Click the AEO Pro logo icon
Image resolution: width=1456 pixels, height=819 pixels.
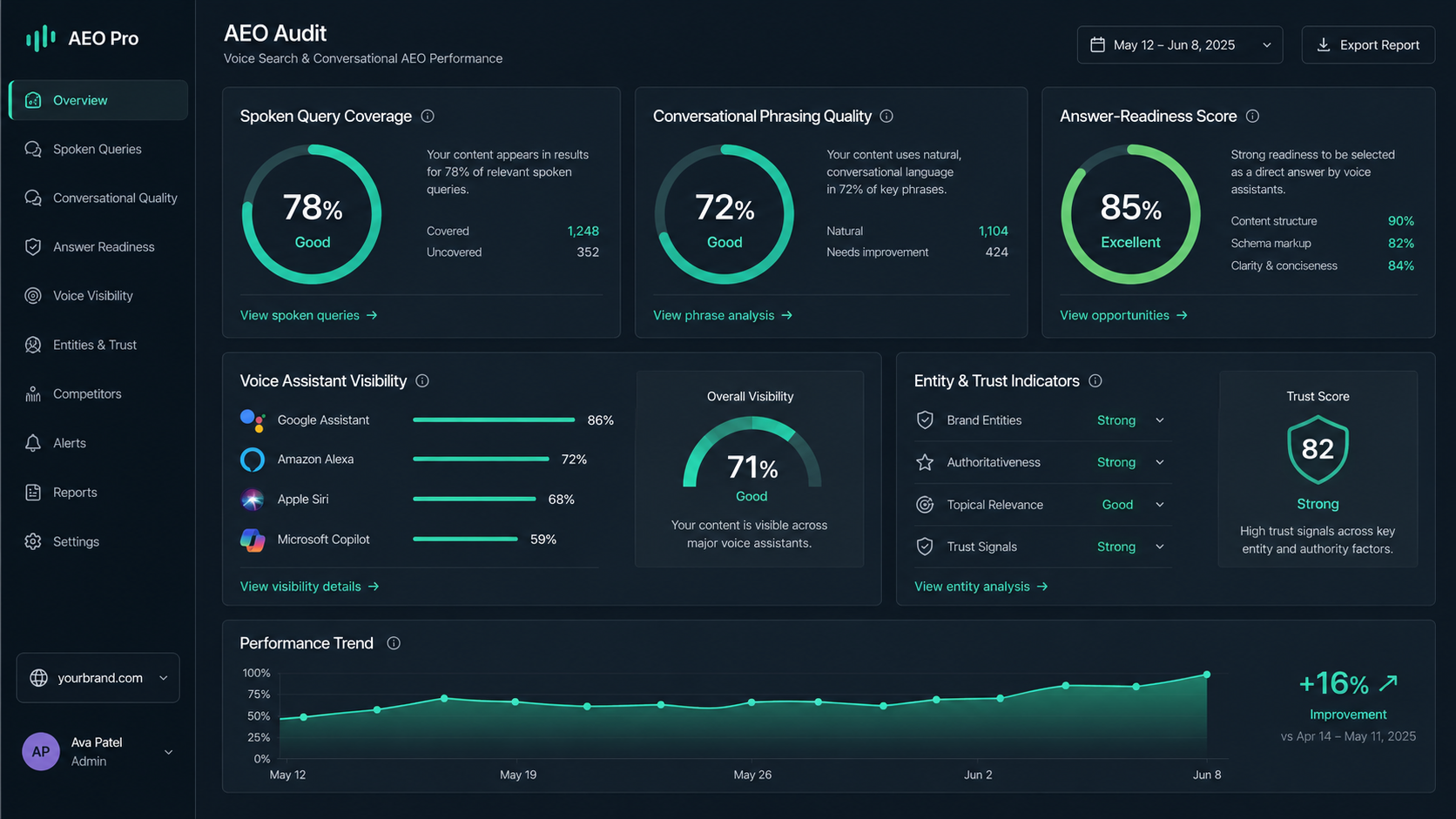(x=41, y=38)
